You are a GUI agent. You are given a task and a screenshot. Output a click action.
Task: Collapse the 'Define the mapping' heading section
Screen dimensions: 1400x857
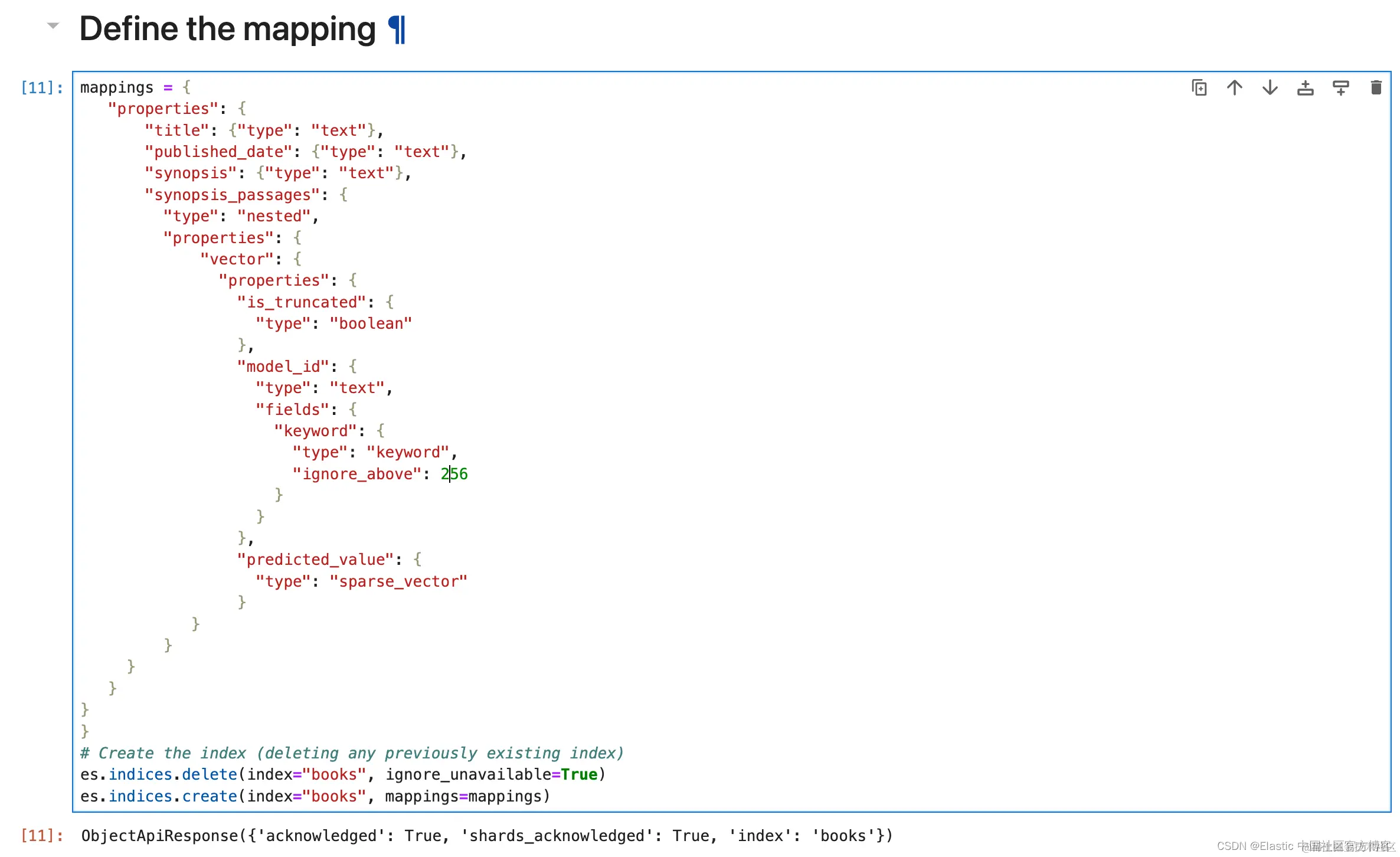click(53, 25)
